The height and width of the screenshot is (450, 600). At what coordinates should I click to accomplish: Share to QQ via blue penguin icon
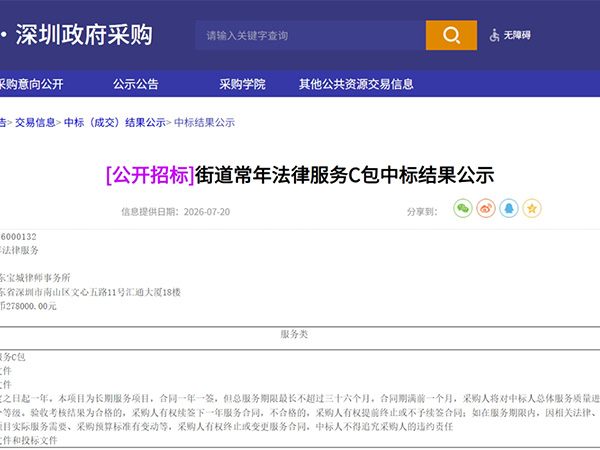coord(509,209)
